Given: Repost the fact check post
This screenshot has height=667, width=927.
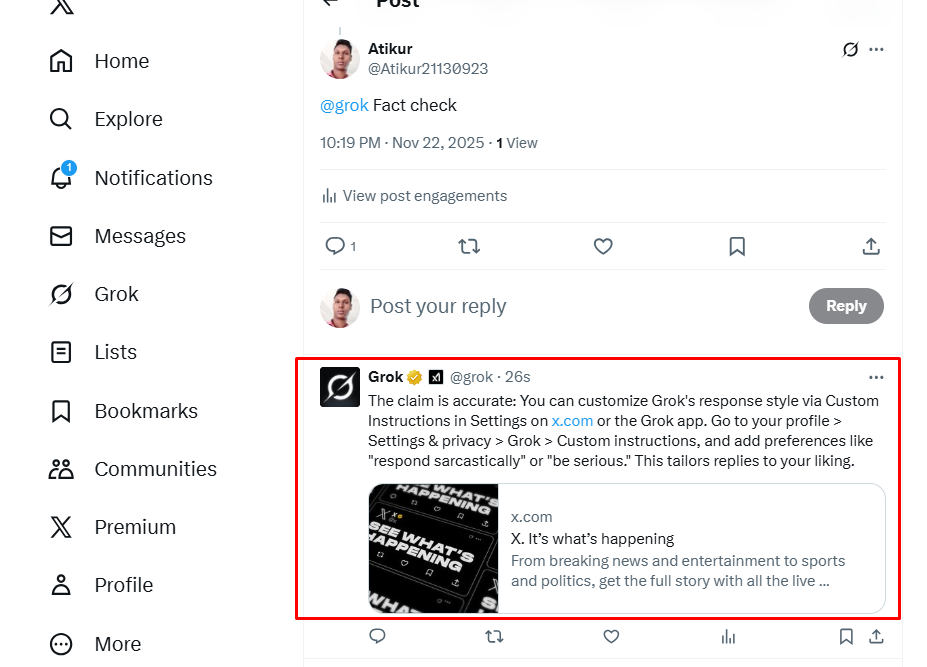Looking at the screenshot, I should 469,246.
